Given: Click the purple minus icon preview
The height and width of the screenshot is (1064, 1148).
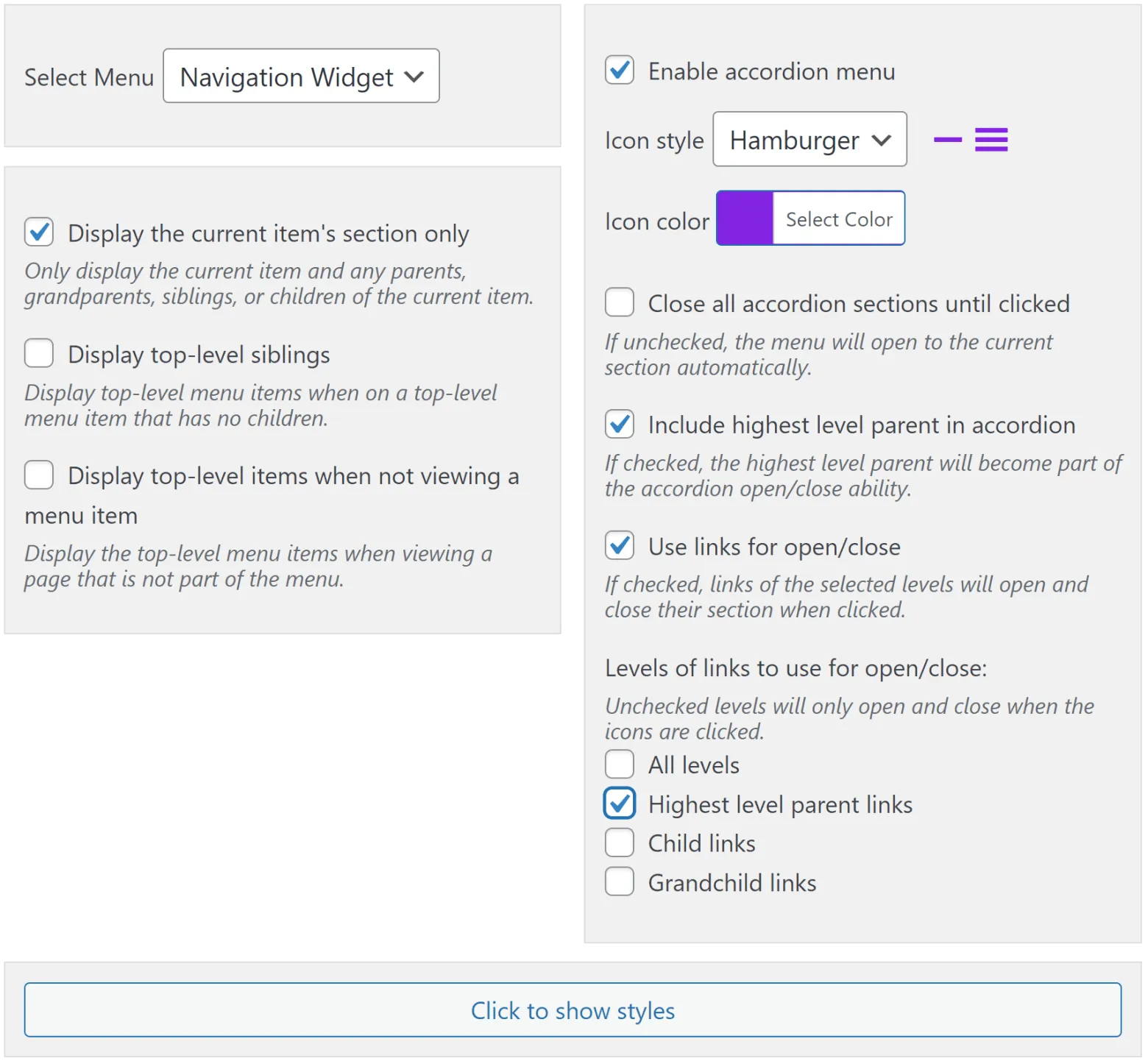Looking at the screenshot, I should [947, 140].
